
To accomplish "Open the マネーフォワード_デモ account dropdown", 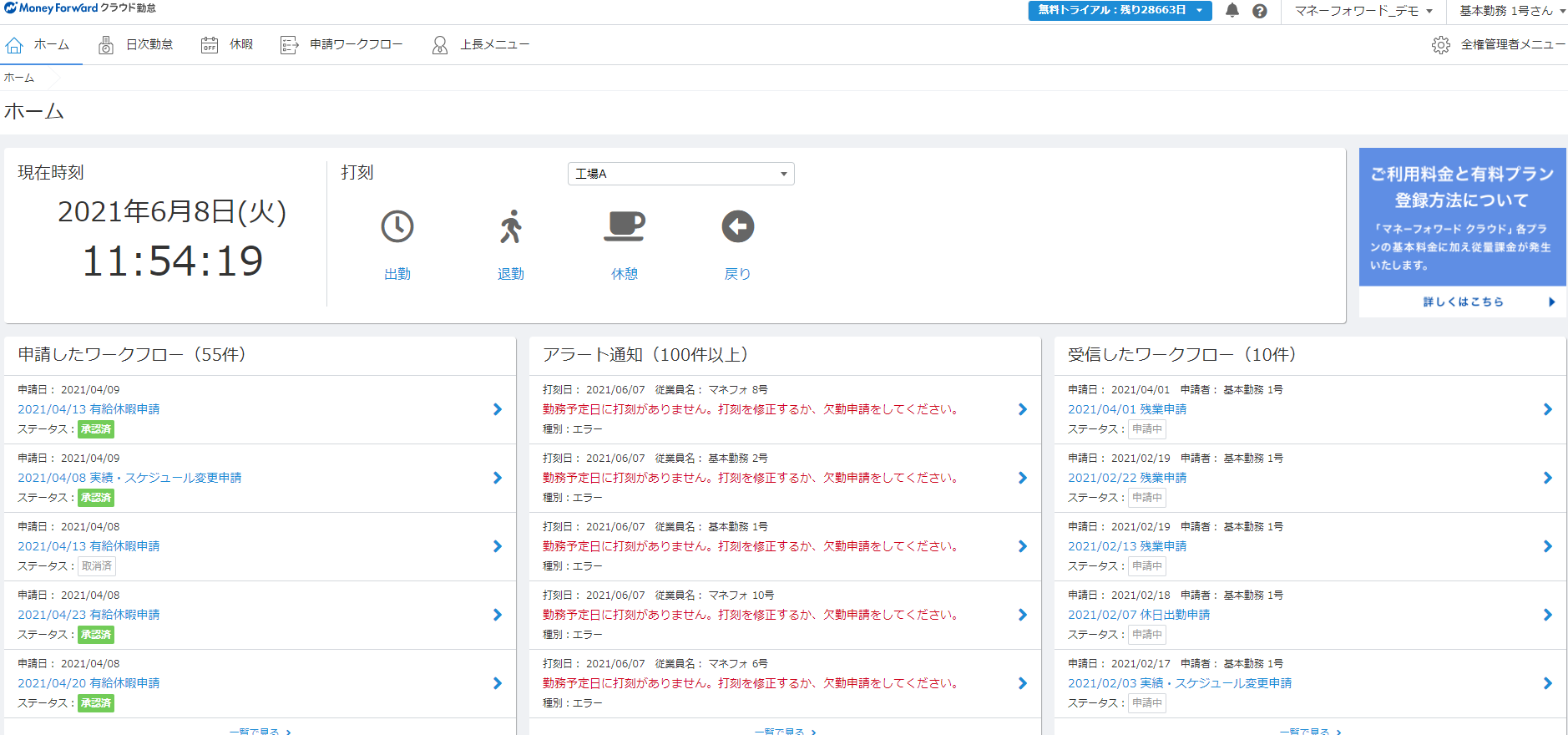I will [1363, 11].
